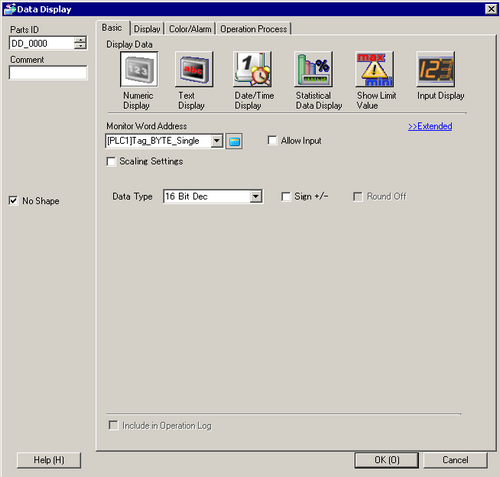Click the >>Extended link
Image resolution: width=500 pixels, height=477 pixels.
[x=430, y=126]
